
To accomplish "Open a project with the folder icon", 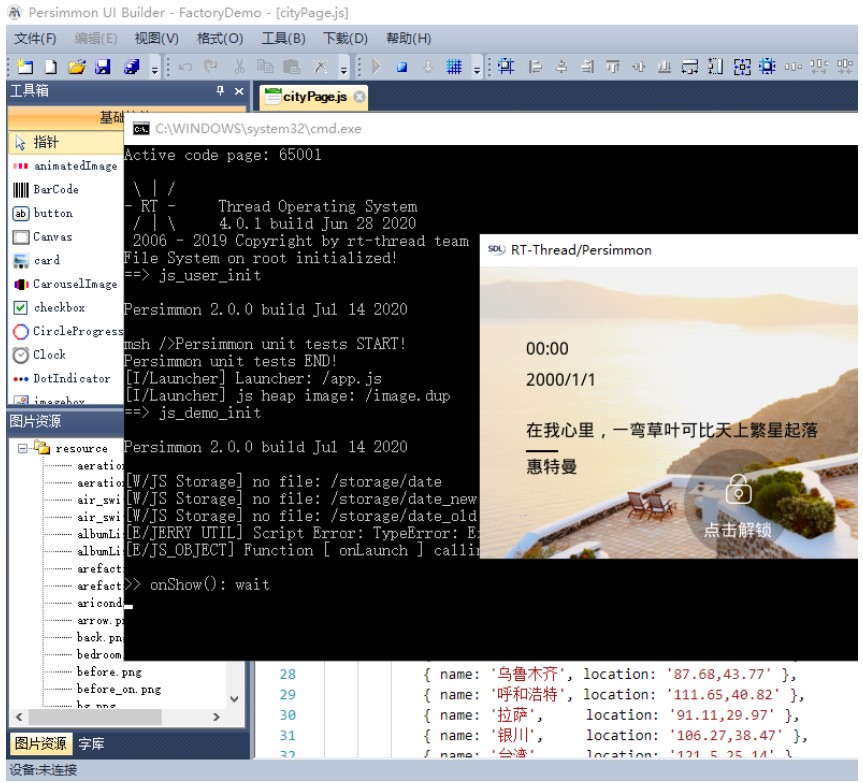I will pyautogui.click(x=77, y=67).
